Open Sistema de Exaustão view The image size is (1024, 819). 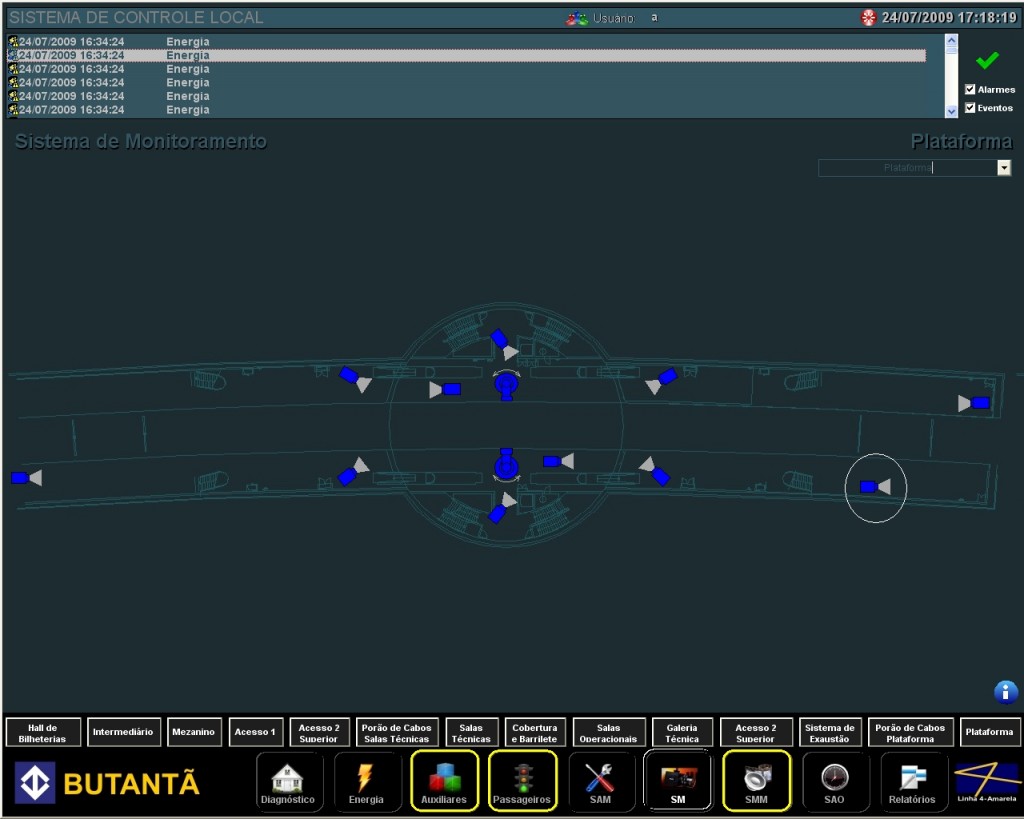829,732
